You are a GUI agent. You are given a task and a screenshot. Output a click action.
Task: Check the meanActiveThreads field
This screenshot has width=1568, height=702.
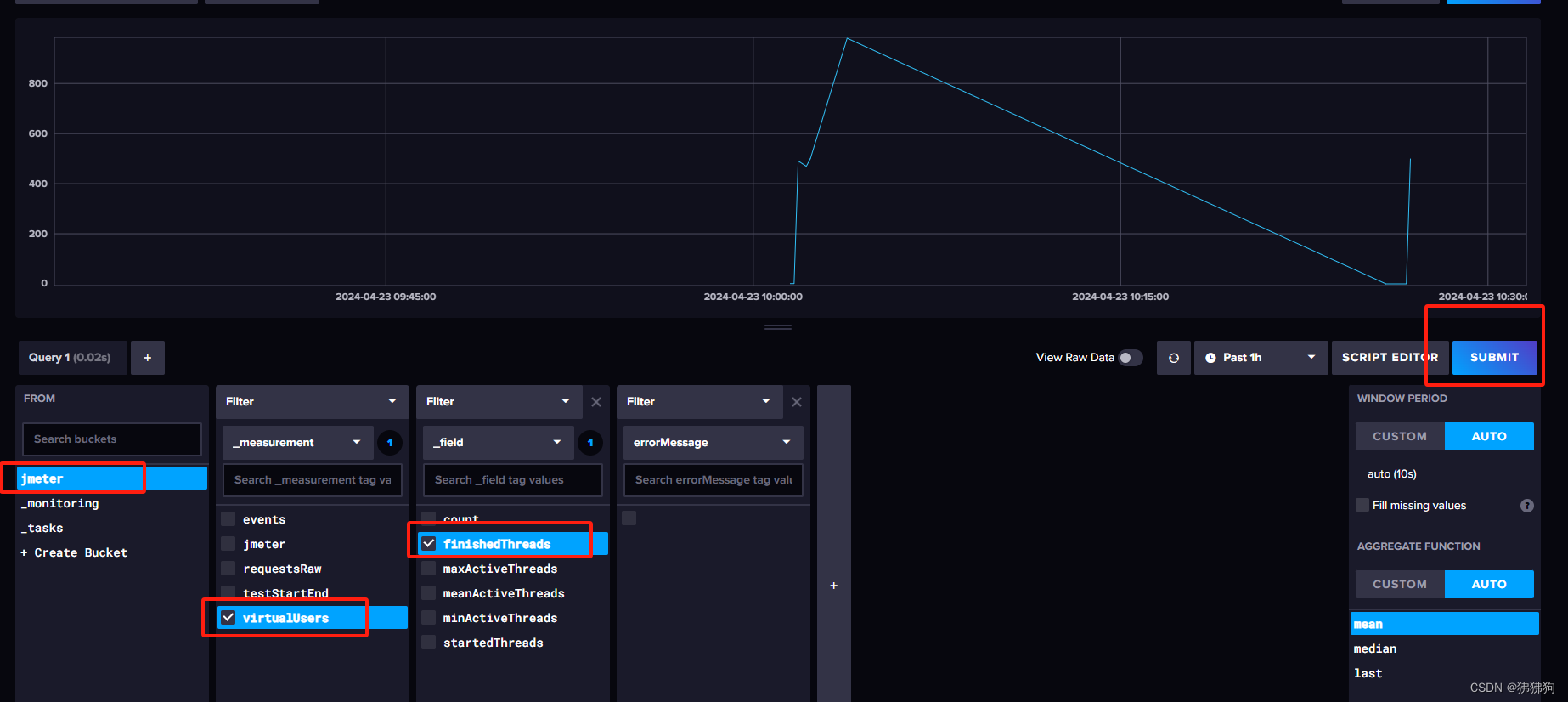click(x=429, y=593)
